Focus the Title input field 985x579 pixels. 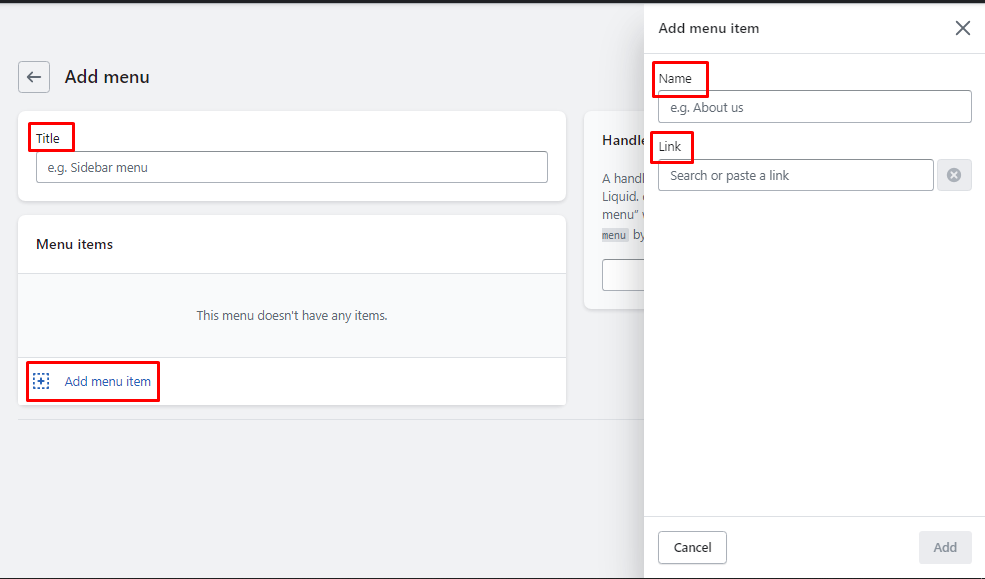tap(291, 167)
